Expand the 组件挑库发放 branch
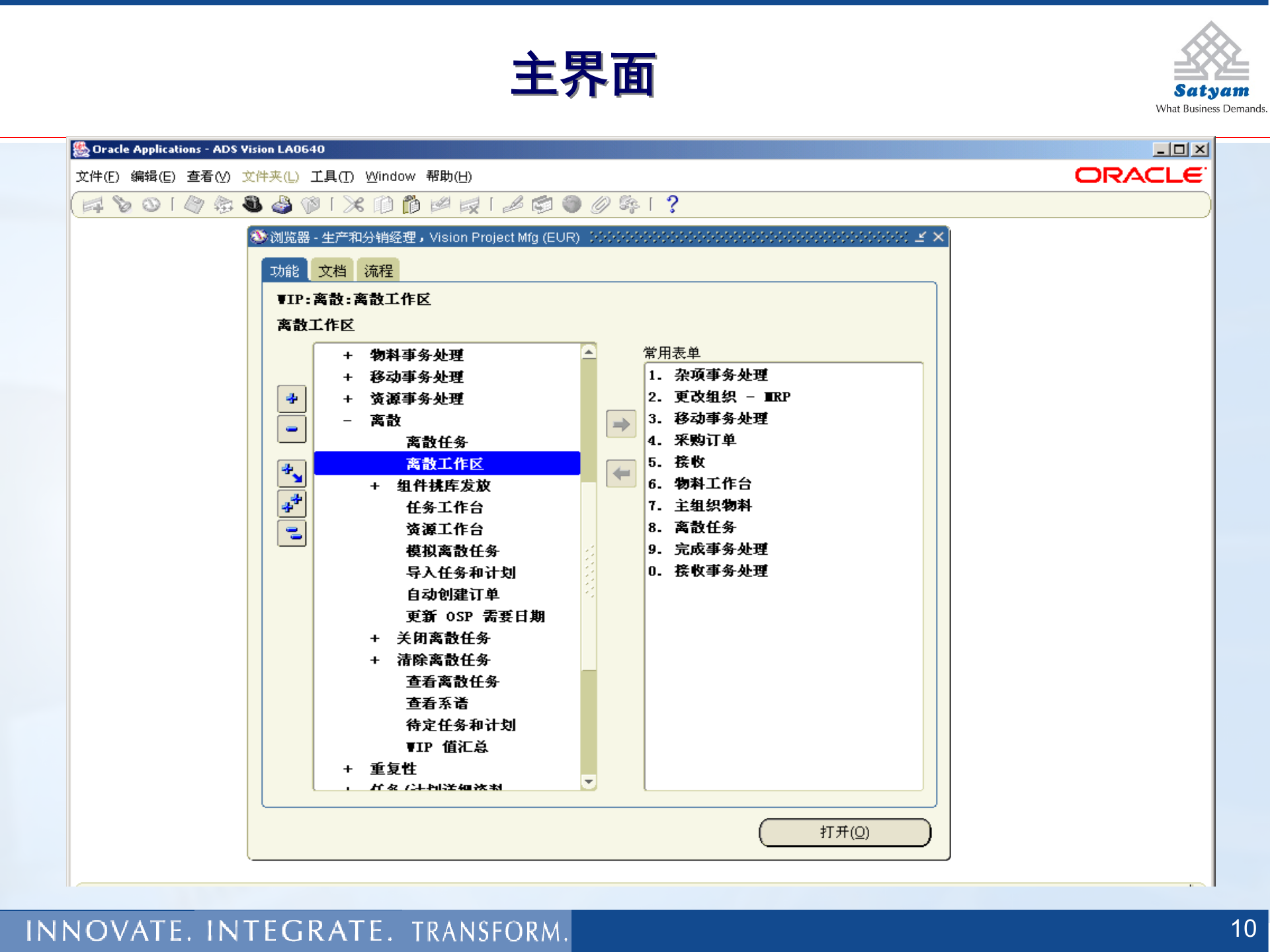The width and height of the screenshot is (1270, 952). click(374, 485)
